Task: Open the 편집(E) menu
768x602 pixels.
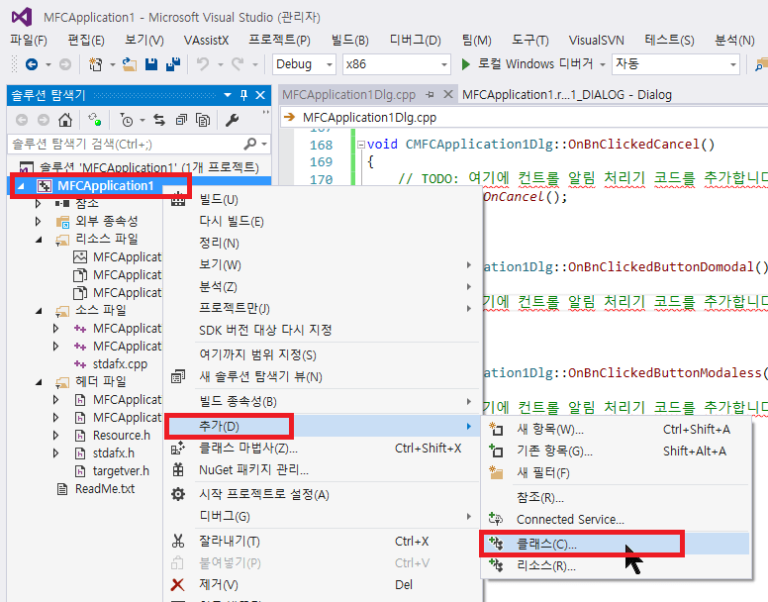Action: pos(86,40)
